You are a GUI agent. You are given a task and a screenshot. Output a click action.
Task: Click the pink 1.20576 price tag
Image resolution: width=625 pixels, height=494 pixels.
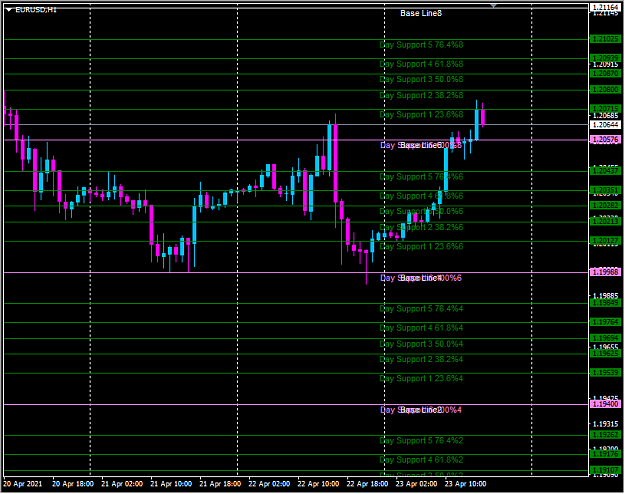coord(605,140)
